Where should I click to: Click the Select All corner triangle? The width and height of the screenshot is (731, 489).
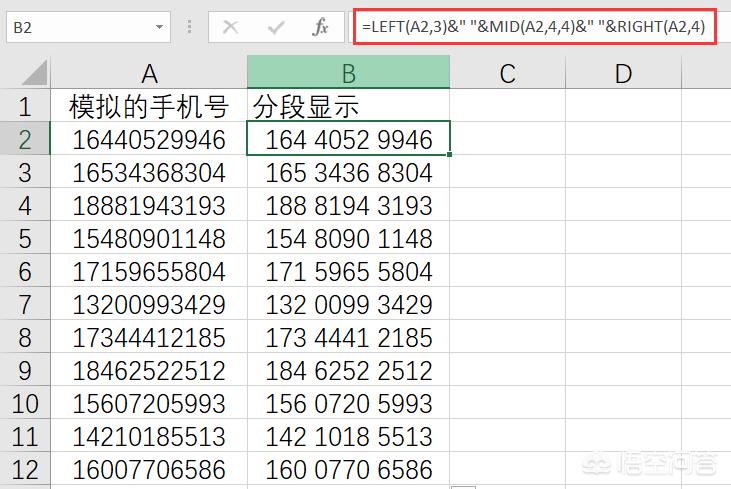pyautogui.click(x=34, y=73)
